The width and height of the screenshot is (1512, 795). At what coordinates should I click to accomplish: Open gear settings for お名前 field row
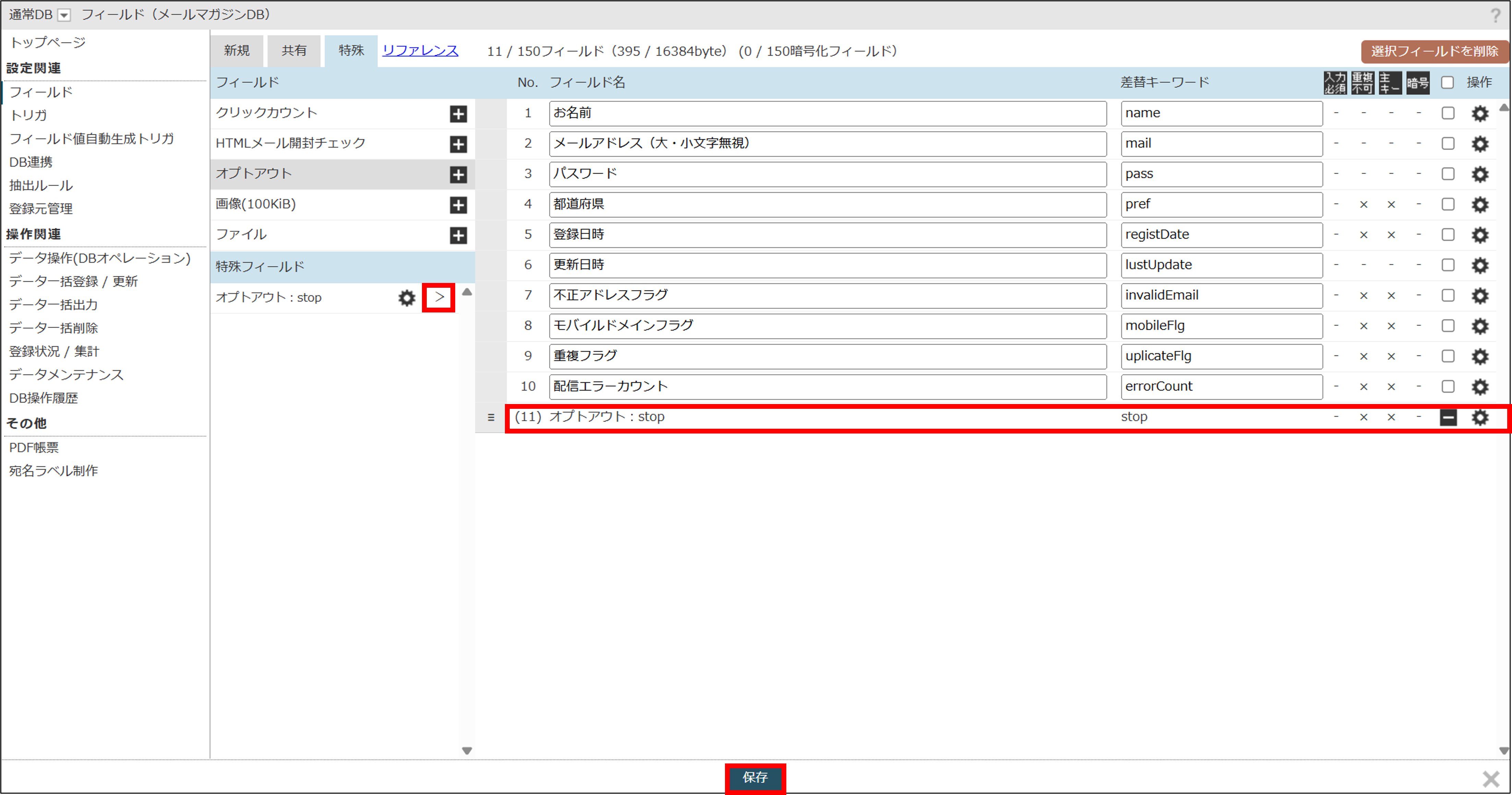1480,113
